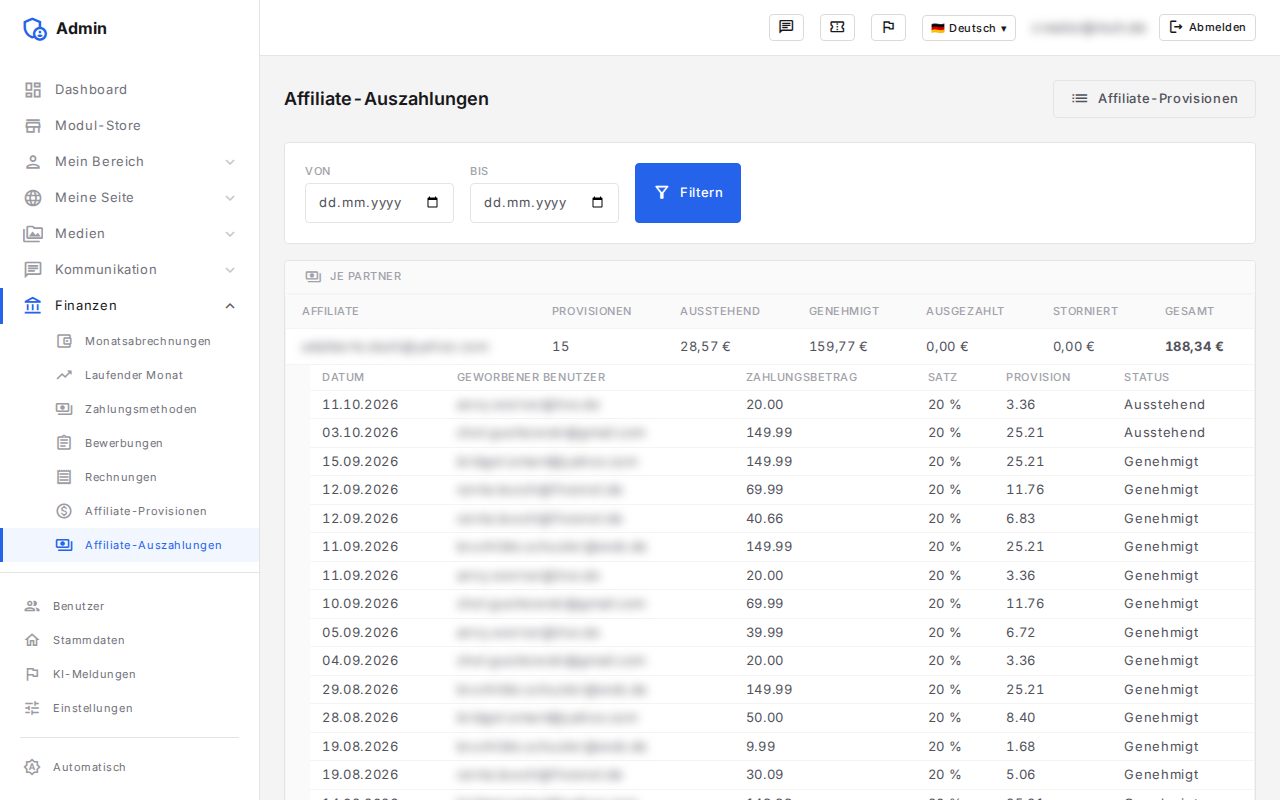Open the flag reports icon in top bar

888,27
